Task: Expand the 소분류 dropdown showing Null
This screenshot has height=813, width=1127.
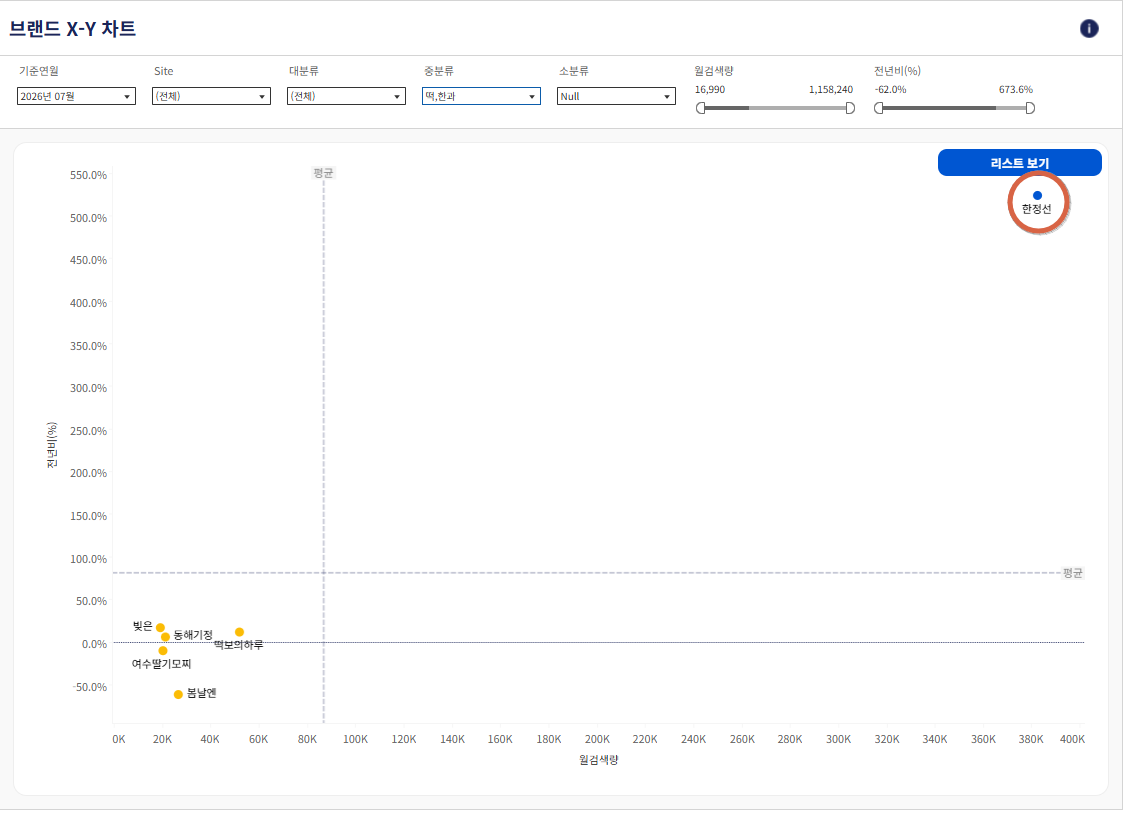Action: (617, 96)
